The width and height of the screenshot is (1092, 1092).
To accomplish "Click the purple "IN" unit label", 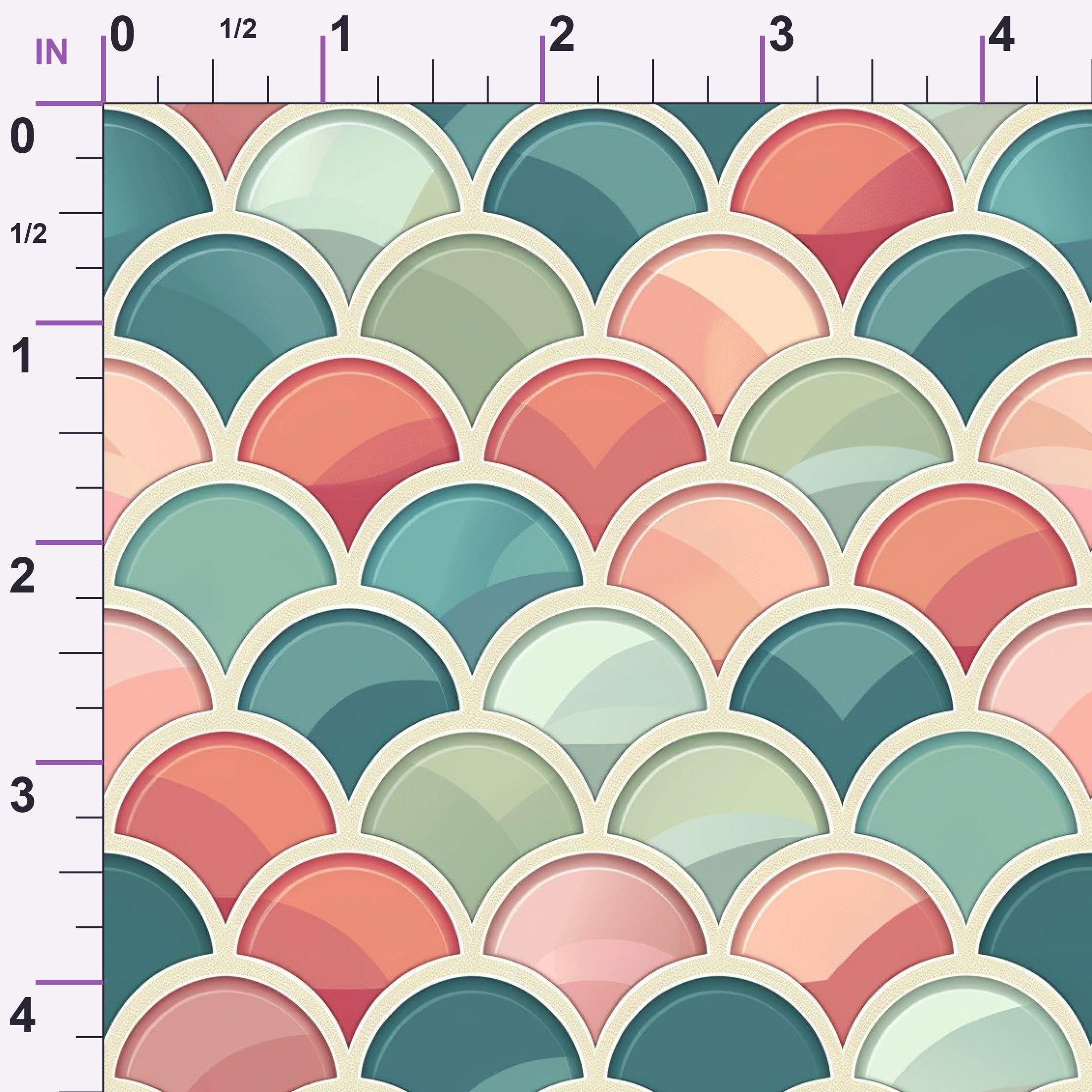I will click(x=51, y=52).
